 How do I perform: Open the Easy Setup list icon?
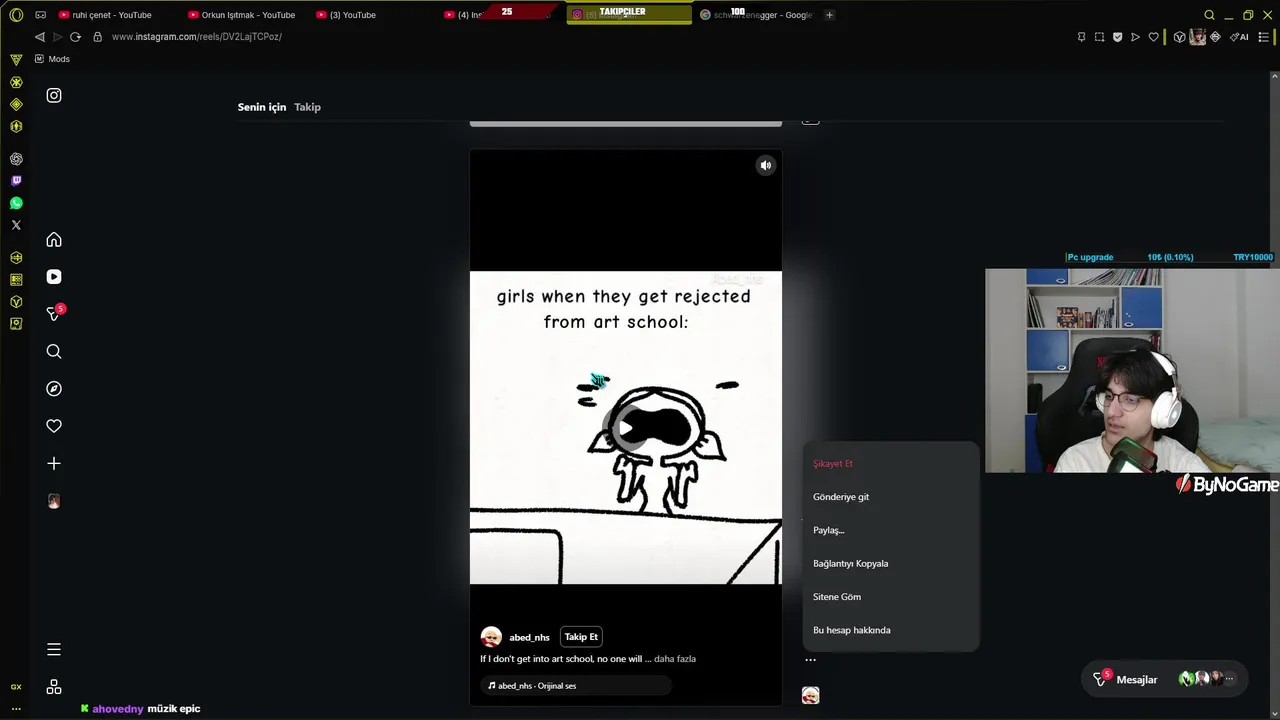pyautogui.click(x=1266, y=37)
